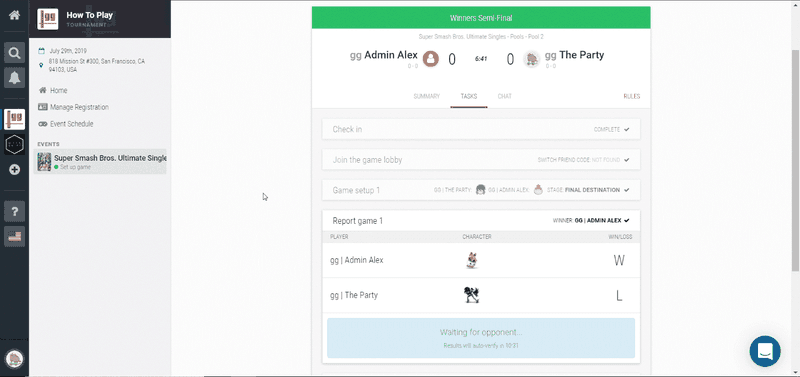Click the W result for Admin Alex
Screen dimensions: 800x377
pos(619,261)
